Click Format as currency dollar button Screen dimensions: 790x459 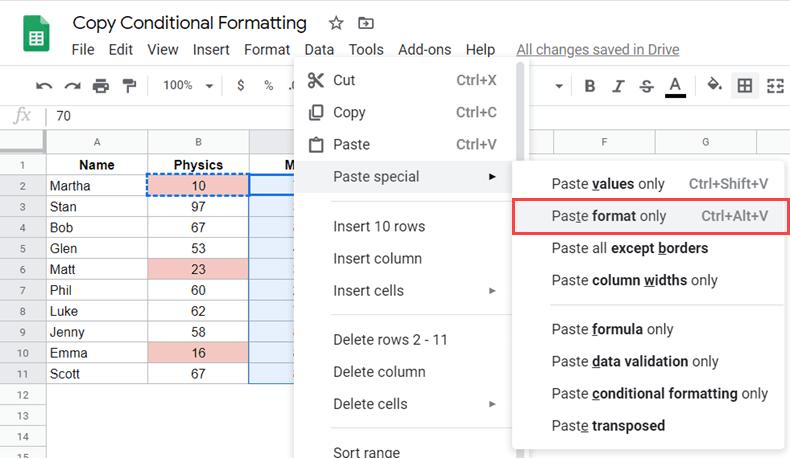coord(240,86)
